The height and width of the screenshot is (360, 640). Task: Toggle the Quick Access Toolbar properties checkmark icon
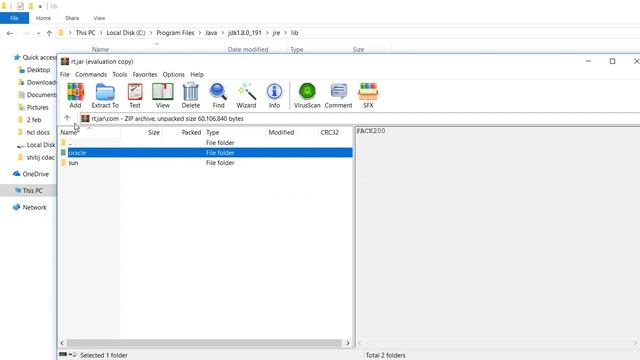(20, 6)
